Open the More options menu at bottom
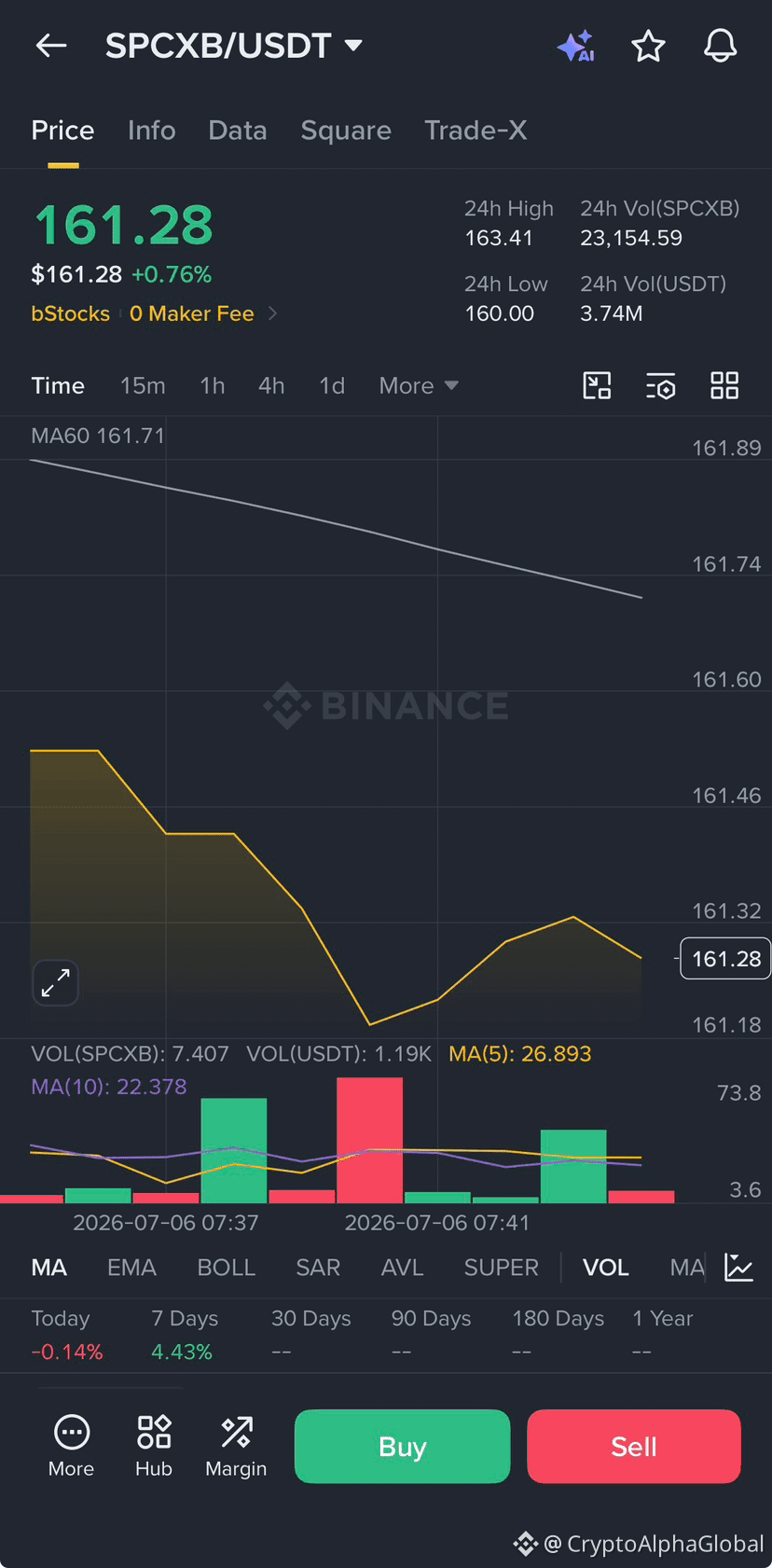 point(71,1446)
